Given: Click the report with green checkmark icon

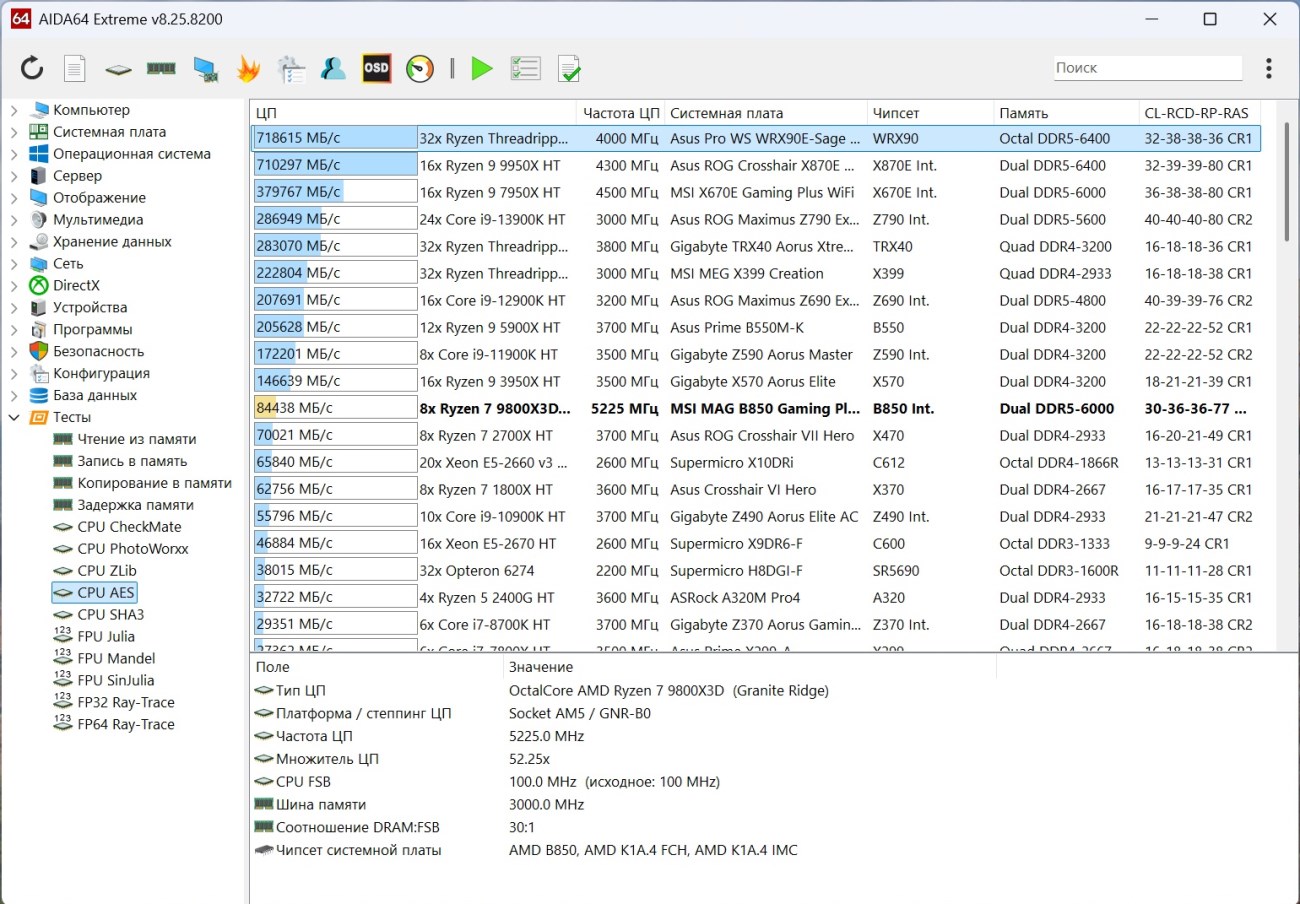Looking at the screenshot, I should point(569,68).
